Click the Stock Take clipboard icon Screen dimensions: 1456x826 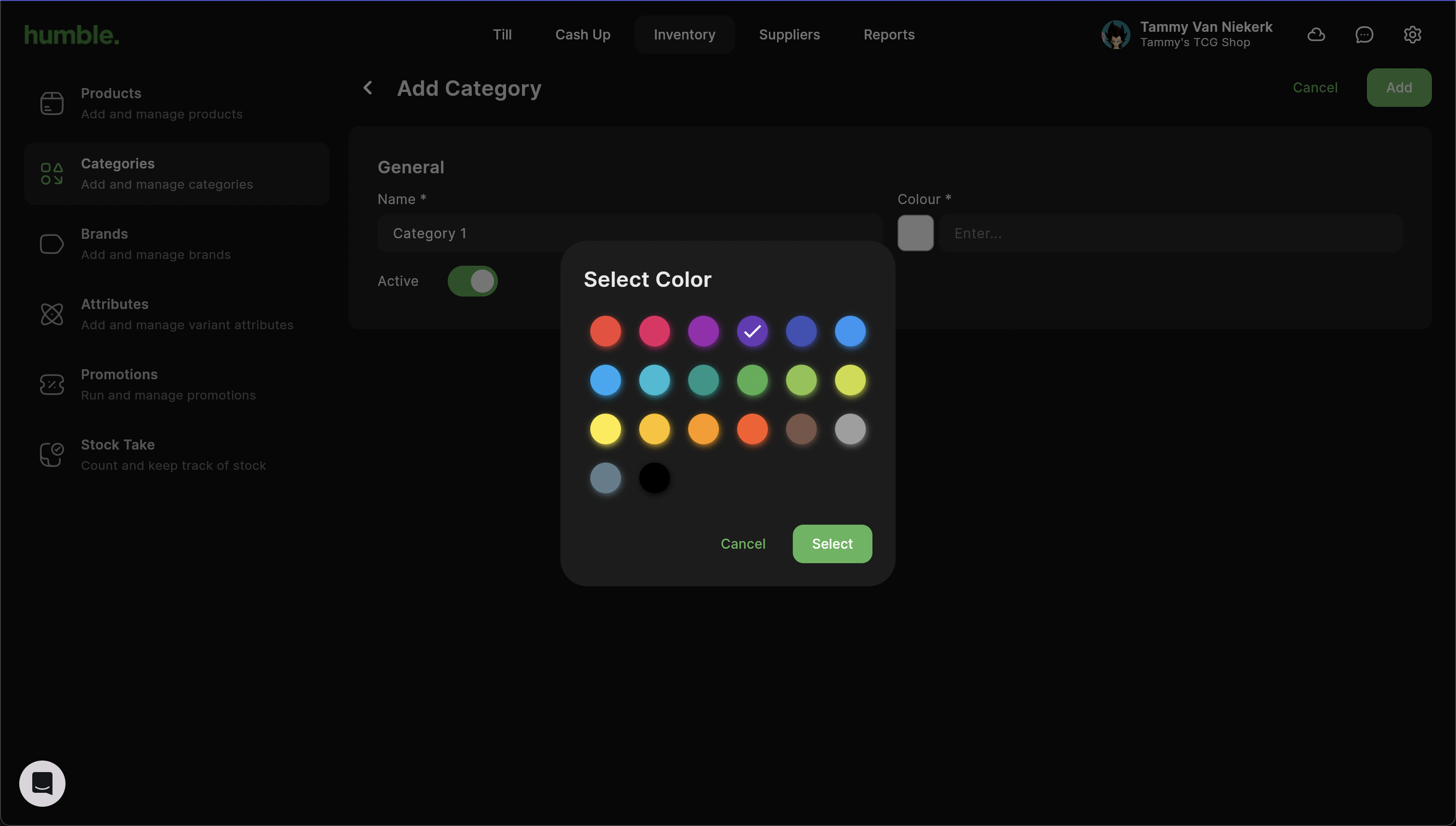click(x=52, y=454)
